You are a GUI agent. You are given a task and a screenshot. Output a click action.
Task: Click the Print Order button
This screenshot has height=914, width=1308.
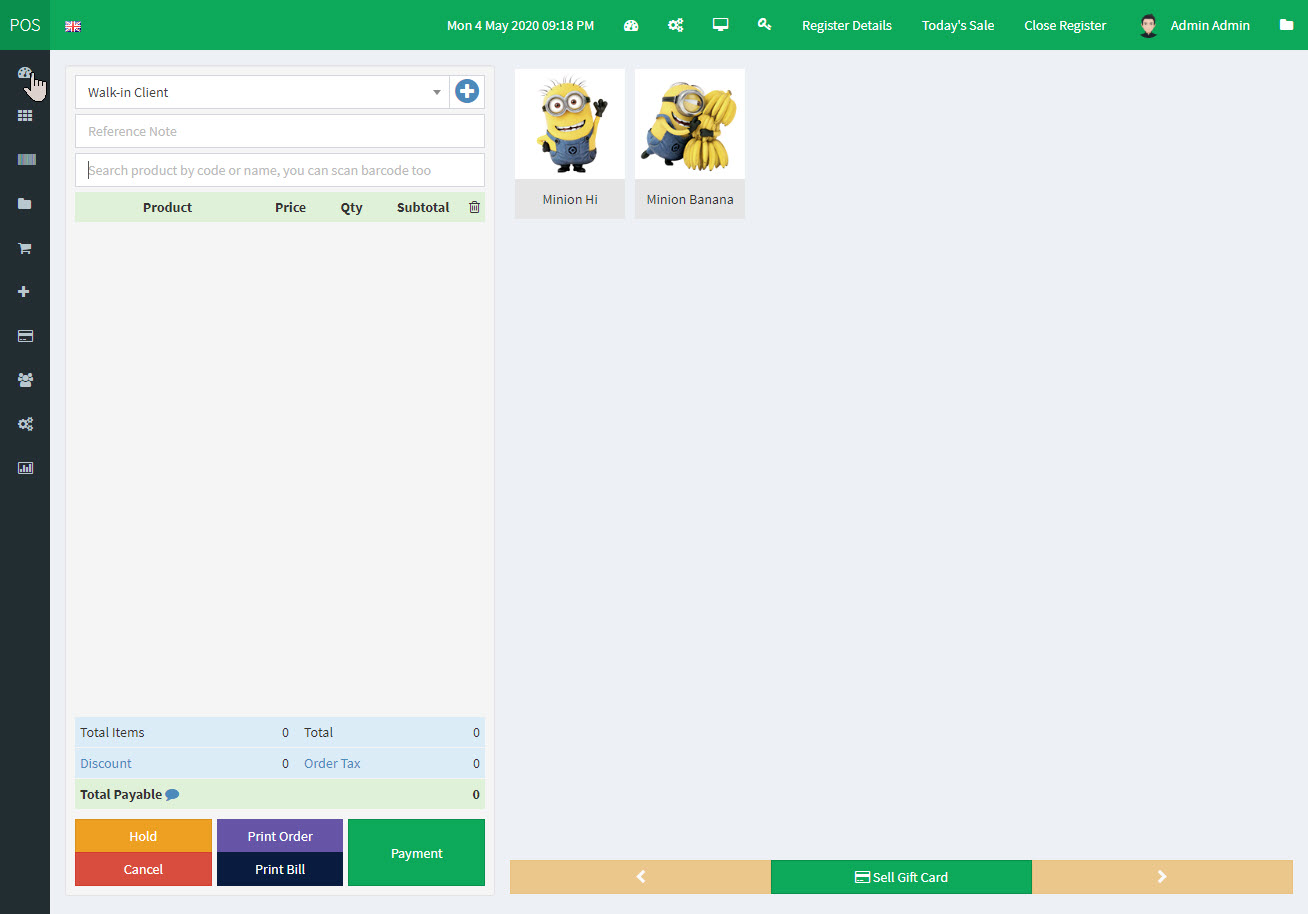pyautogui.click(x=280, y=836)
